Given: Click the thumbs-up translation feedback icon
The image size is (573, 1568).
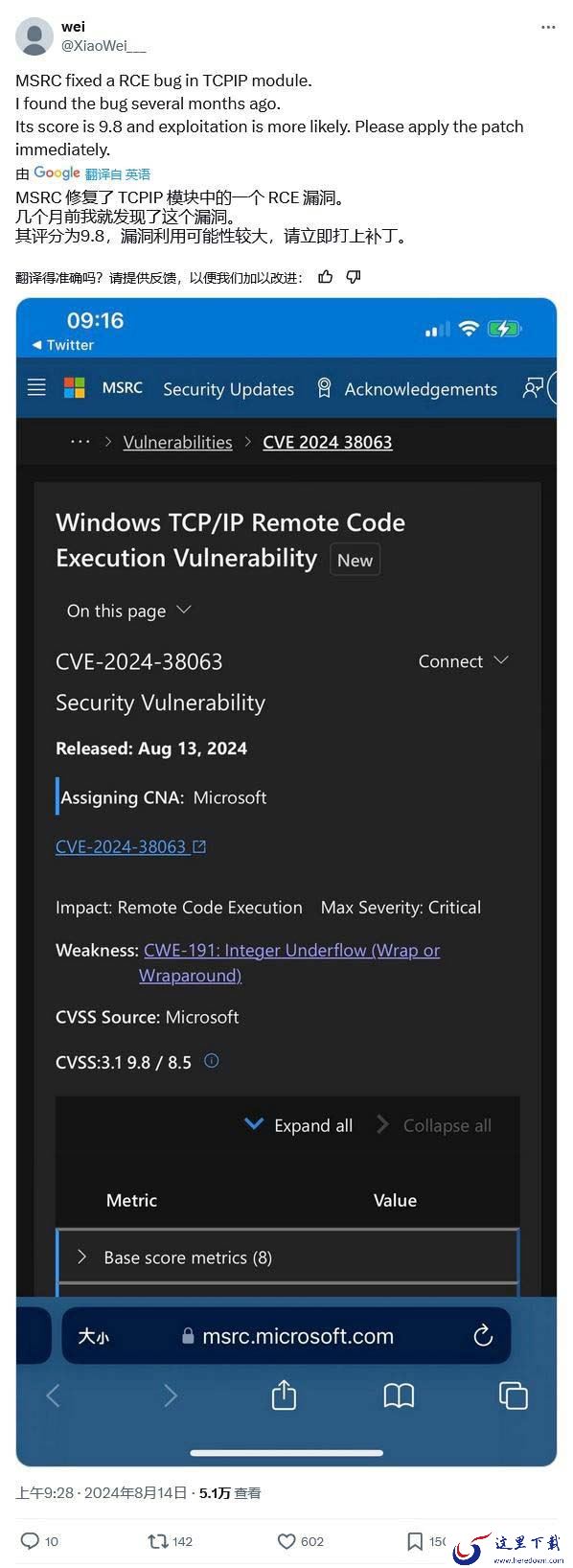Looking at the screenshot, I should [326, 277].
